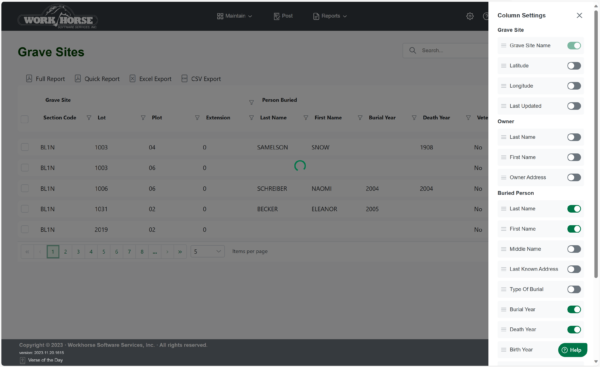Click filter icon beside Person Buried group
This screenshot has width=600, height=367.
point(251,102)
